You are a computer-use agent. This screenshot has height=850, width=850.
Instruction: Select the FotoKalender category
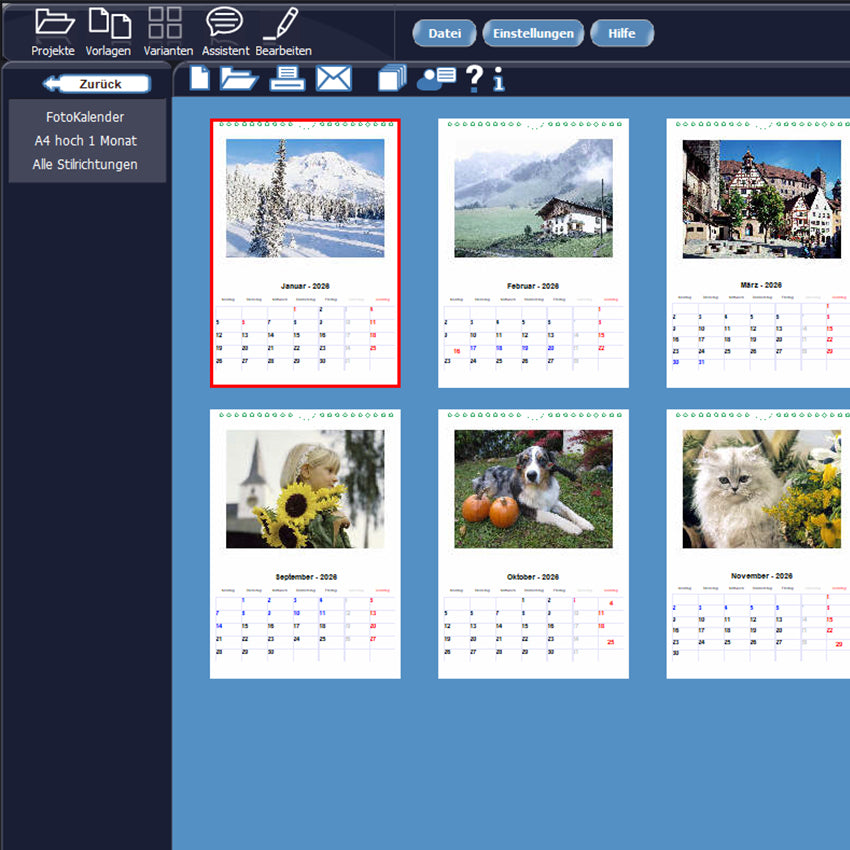tap(85, 117)
